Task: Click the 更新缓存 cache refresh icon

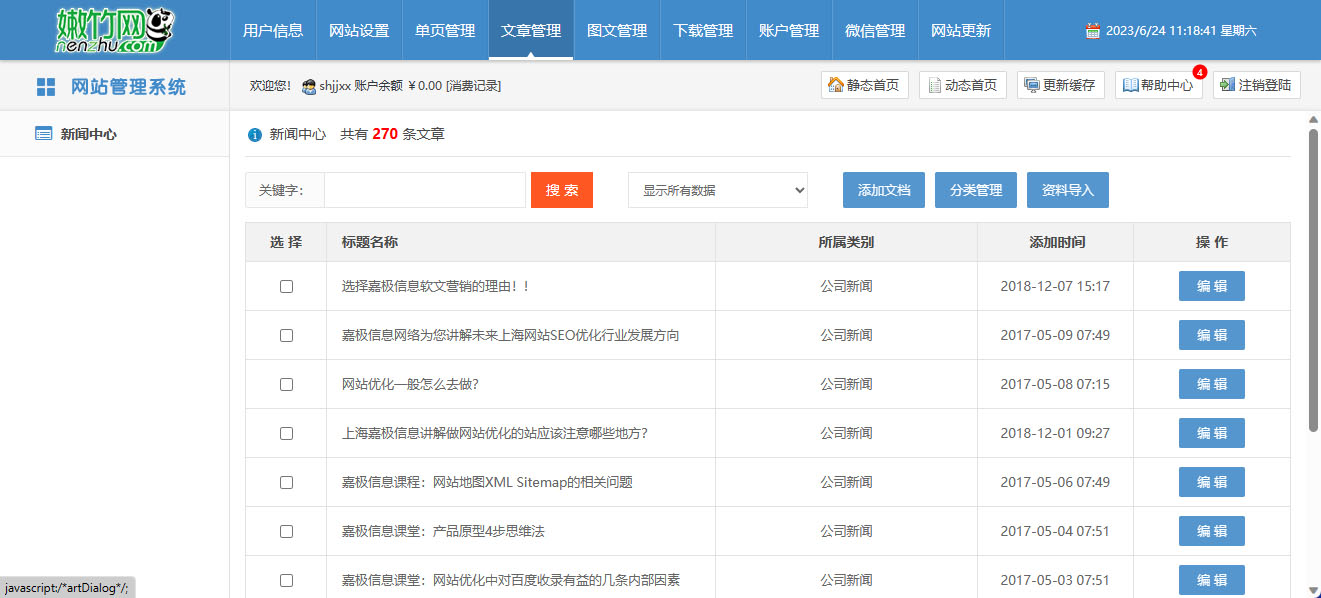Action: (1030, 85)
